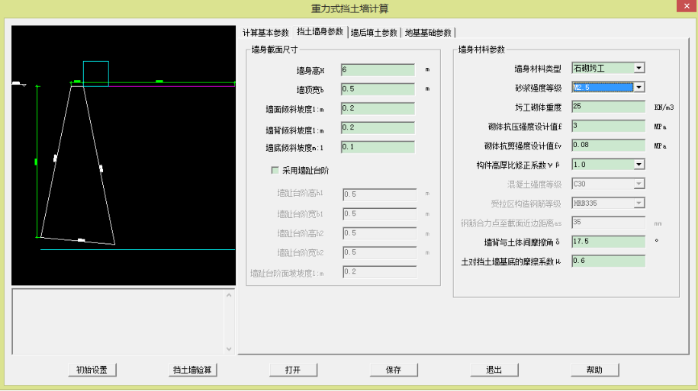Click the 打开 button
Screen dimensions: 698x391
293,370
